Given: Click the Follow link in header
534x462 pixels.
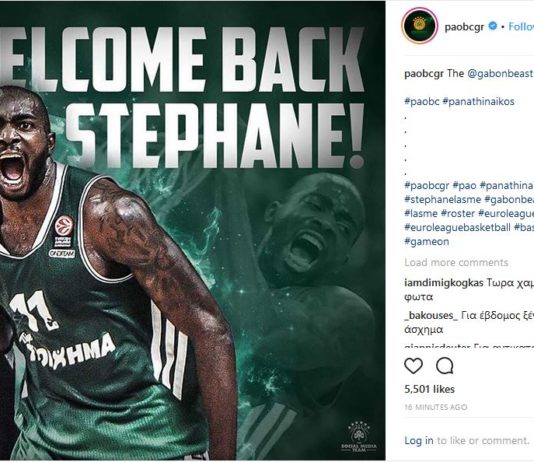Looking at the screenshot, I should pos(521,26).
